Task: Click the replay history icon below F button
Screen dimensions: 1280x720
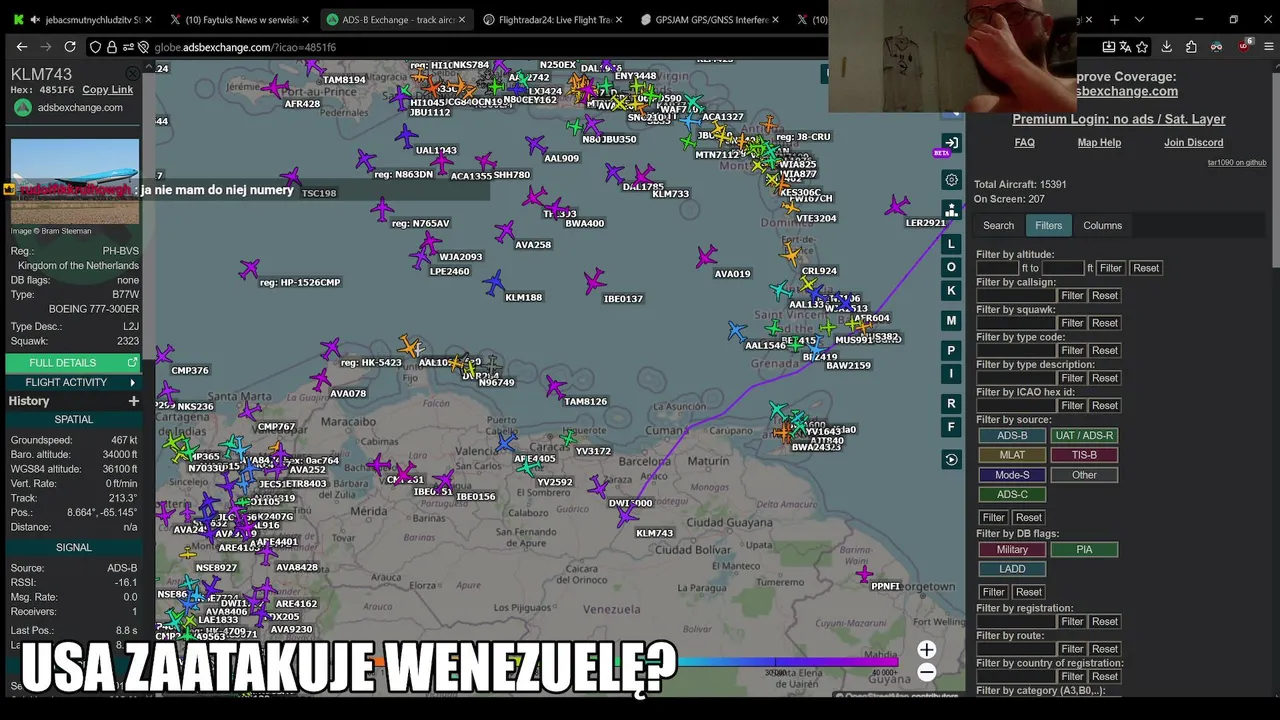Action: 951,460
